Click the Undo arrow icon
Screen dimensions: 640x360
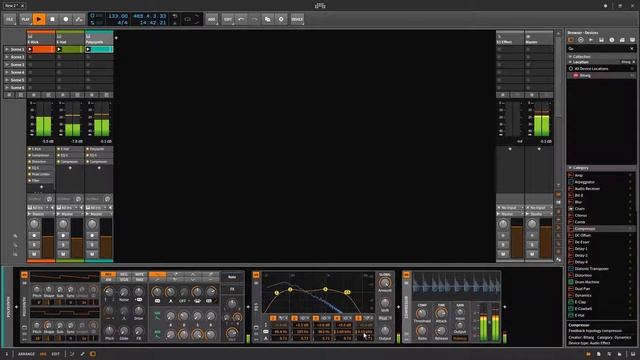(241, 19)
